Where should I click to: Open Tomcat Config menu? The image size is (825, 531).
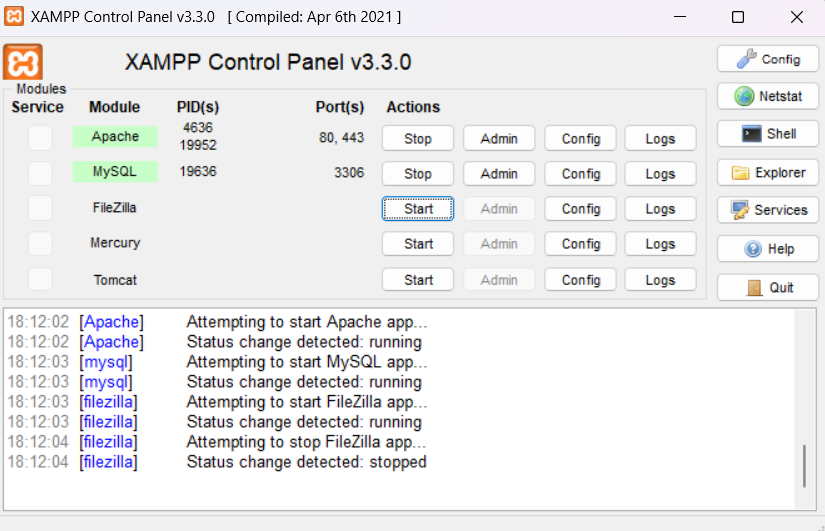[580, 279]
